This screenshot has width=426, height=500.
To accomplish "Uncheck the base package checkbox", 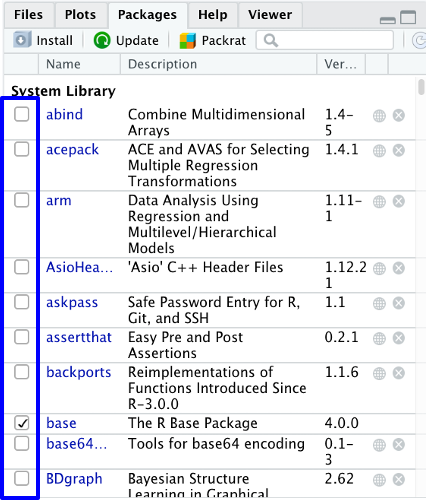I will 22,423.
